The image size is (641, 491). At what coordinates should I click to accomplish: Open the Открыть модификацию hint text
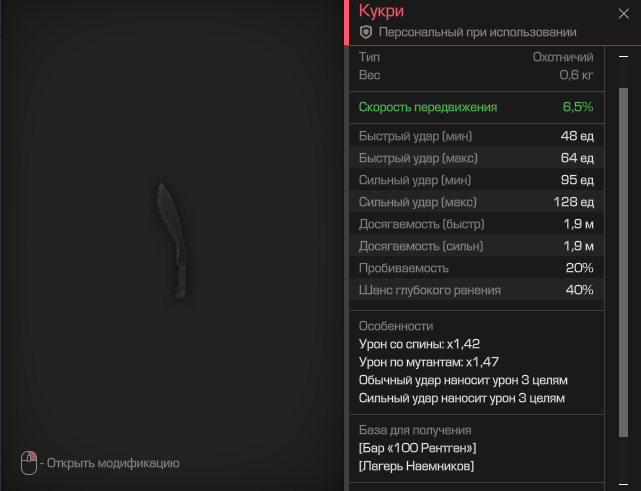(113, 463)
